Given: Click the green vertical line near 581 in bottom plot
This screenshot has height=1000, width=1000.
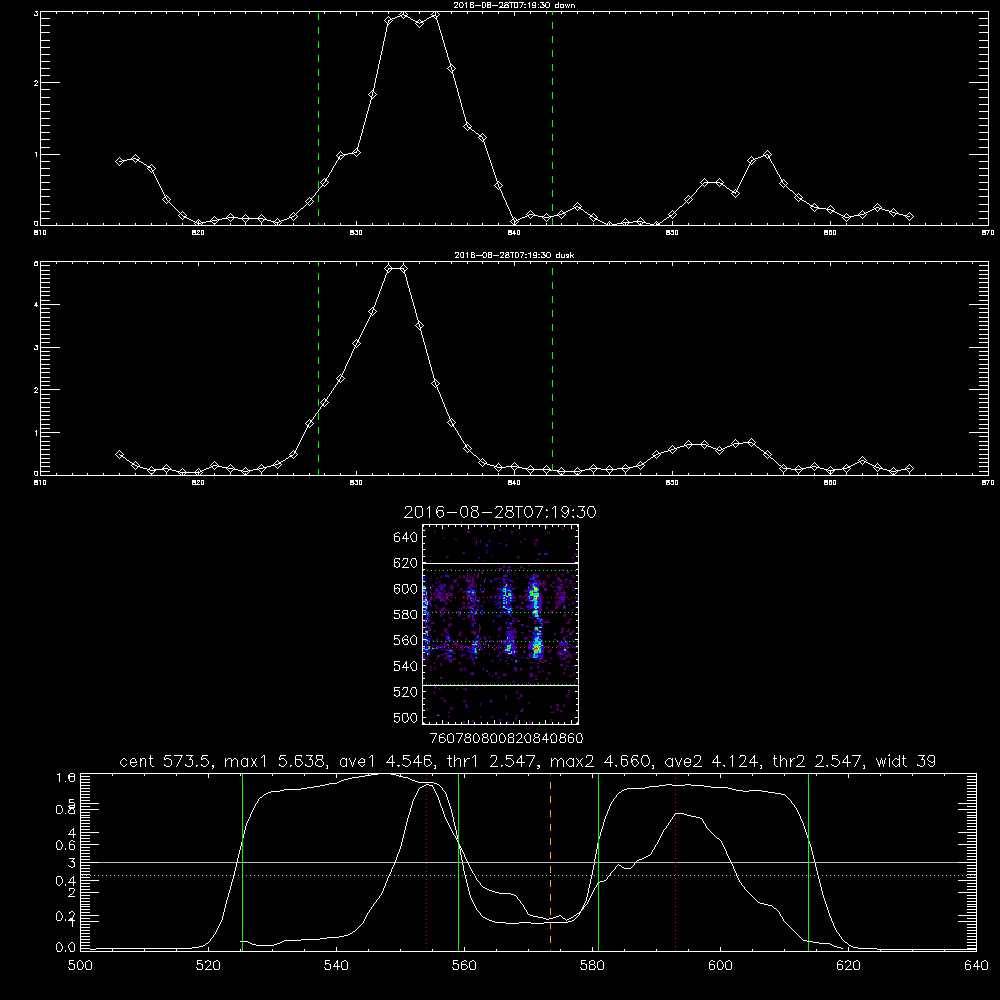Looking at the screenshot, I should pyautogui.click(x=598, y=862).
